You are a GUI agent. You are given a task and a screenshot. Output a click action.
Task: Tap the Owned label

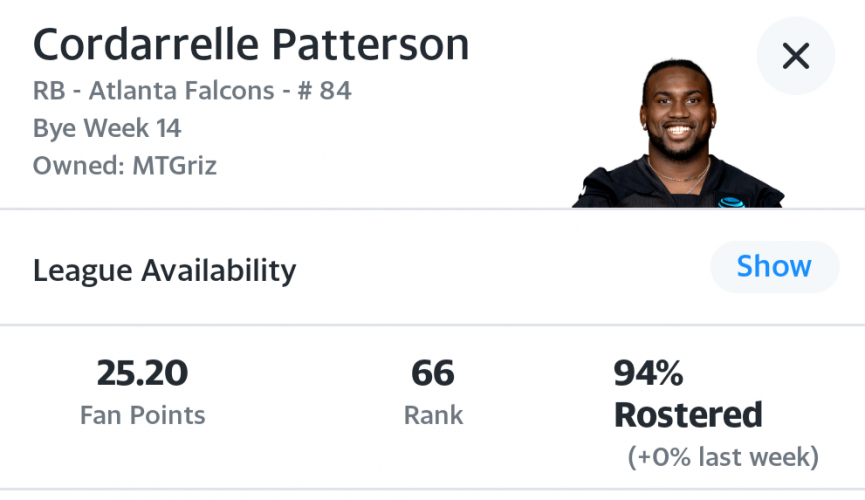(79, 166)
